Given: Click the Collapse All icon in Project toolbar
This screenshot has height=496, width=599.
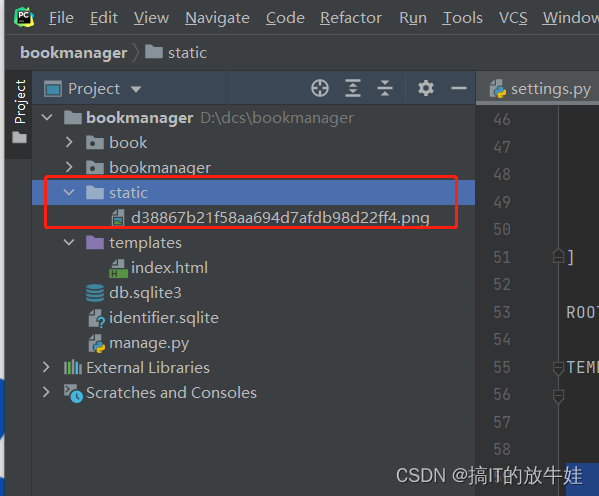Looking at the screenshot, I should pos(385,88).
